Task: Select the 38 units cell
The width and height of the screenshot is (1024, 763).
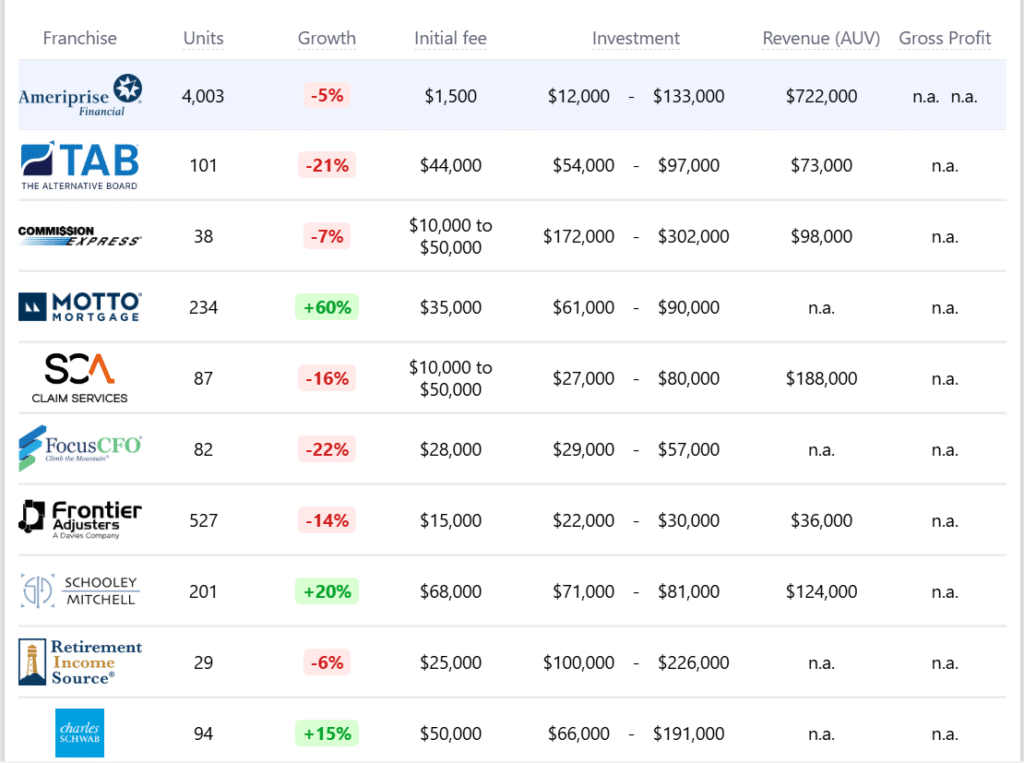Action: tap(203, 236)
